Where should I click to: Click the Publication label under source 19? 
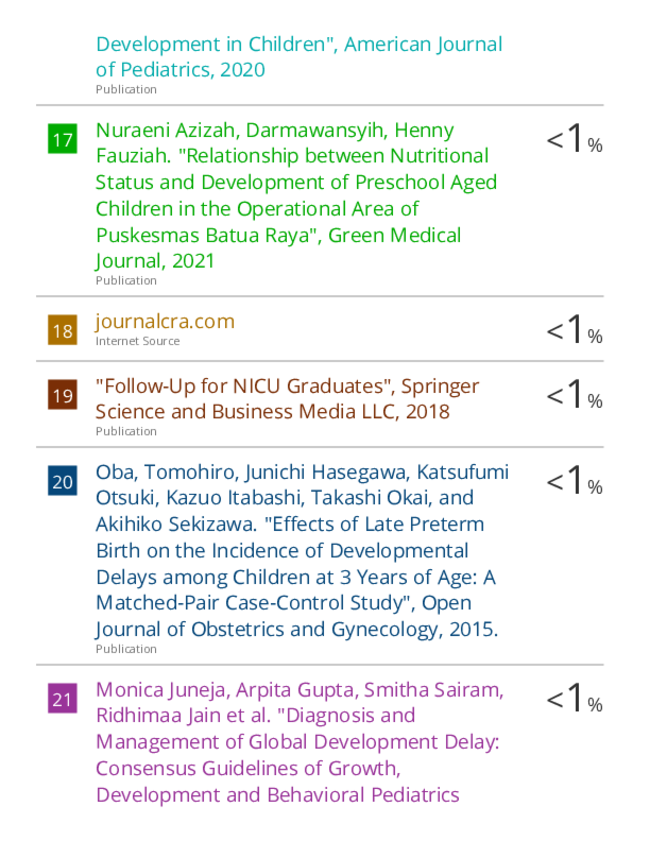(126, 431)
